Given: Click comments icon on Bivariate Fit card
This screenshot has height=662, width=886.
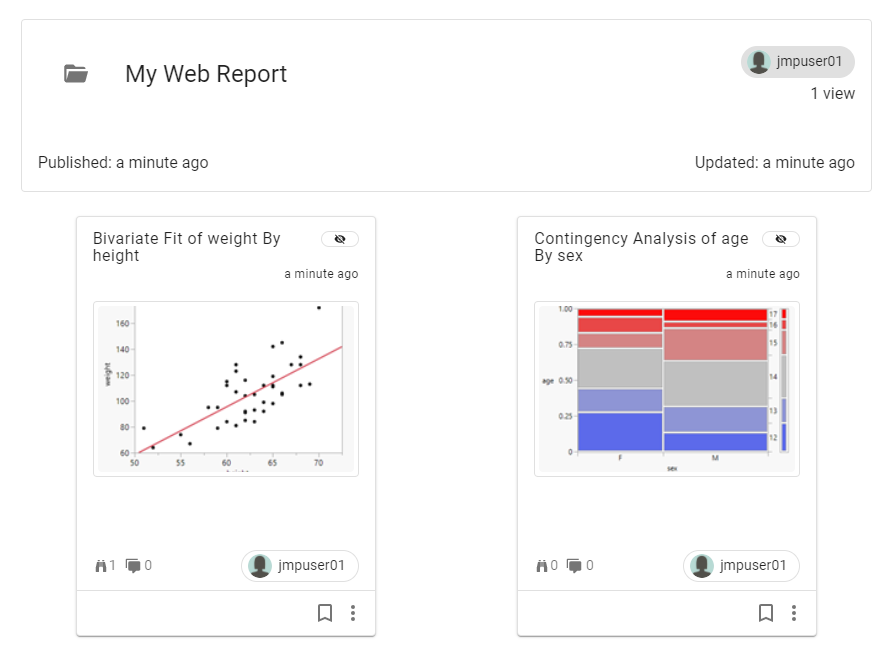Looking at the screenshot, I should (134, 566).
